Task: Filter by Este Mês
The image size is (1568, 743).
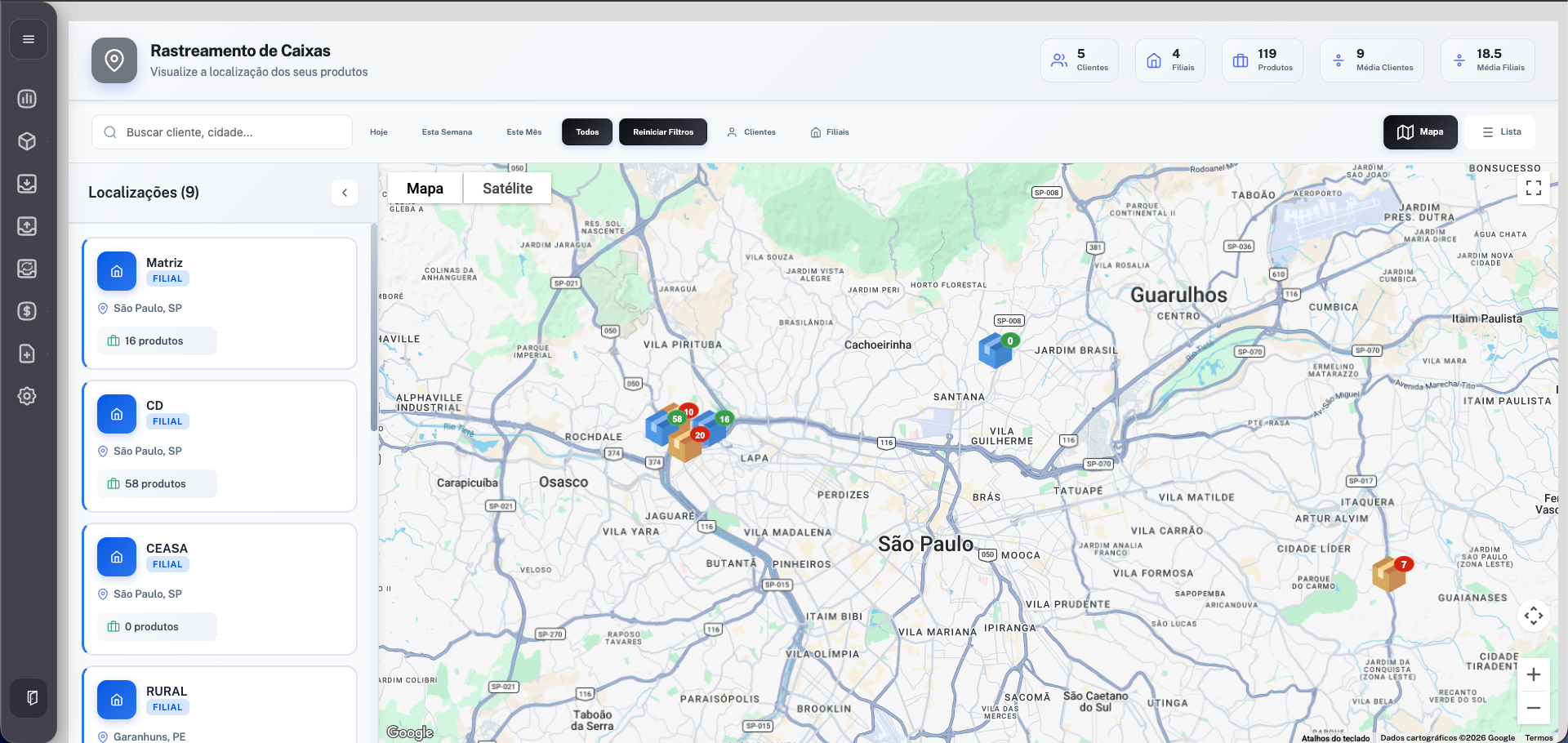Action: point(524,132)
